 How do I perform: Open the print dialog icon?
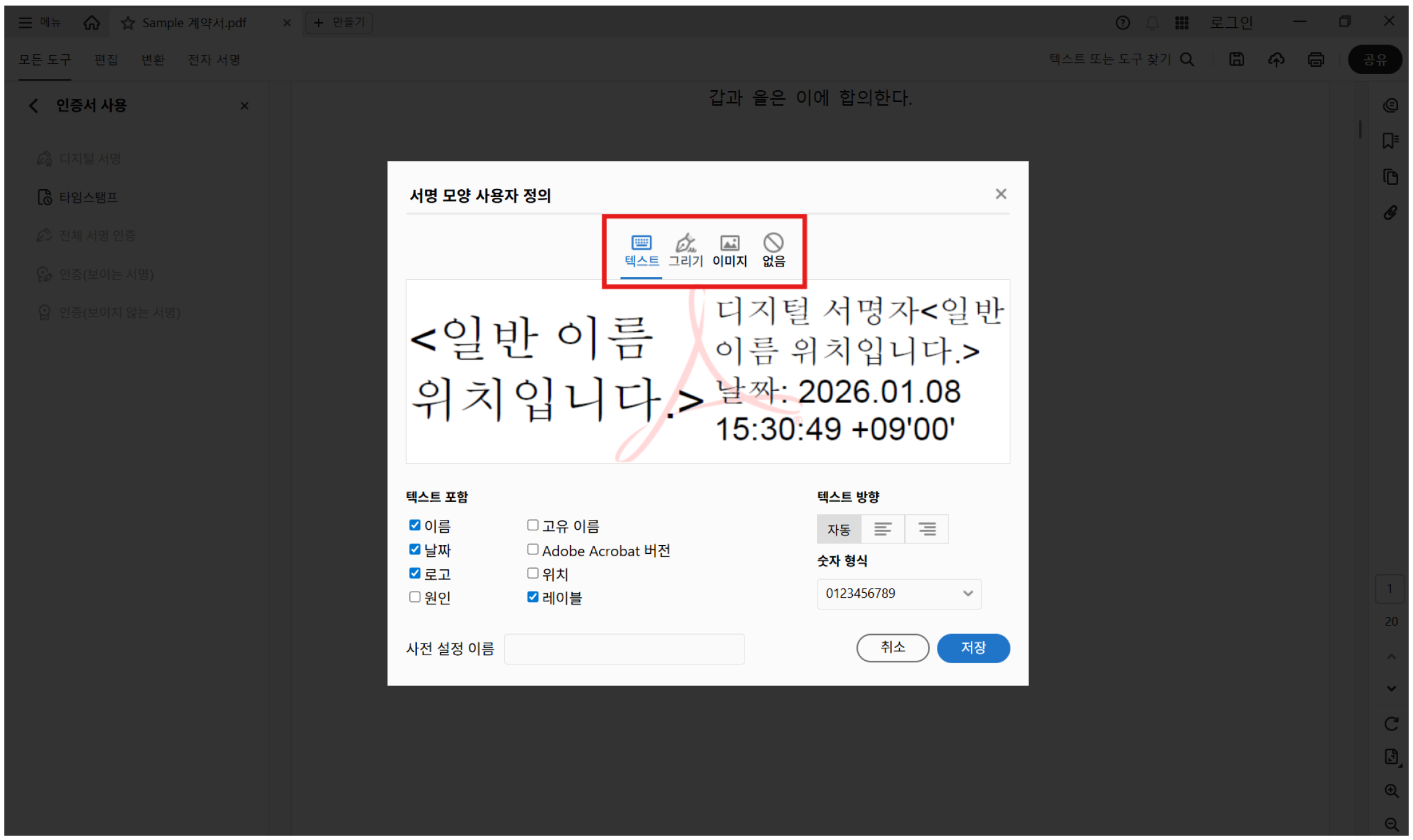1316,59
